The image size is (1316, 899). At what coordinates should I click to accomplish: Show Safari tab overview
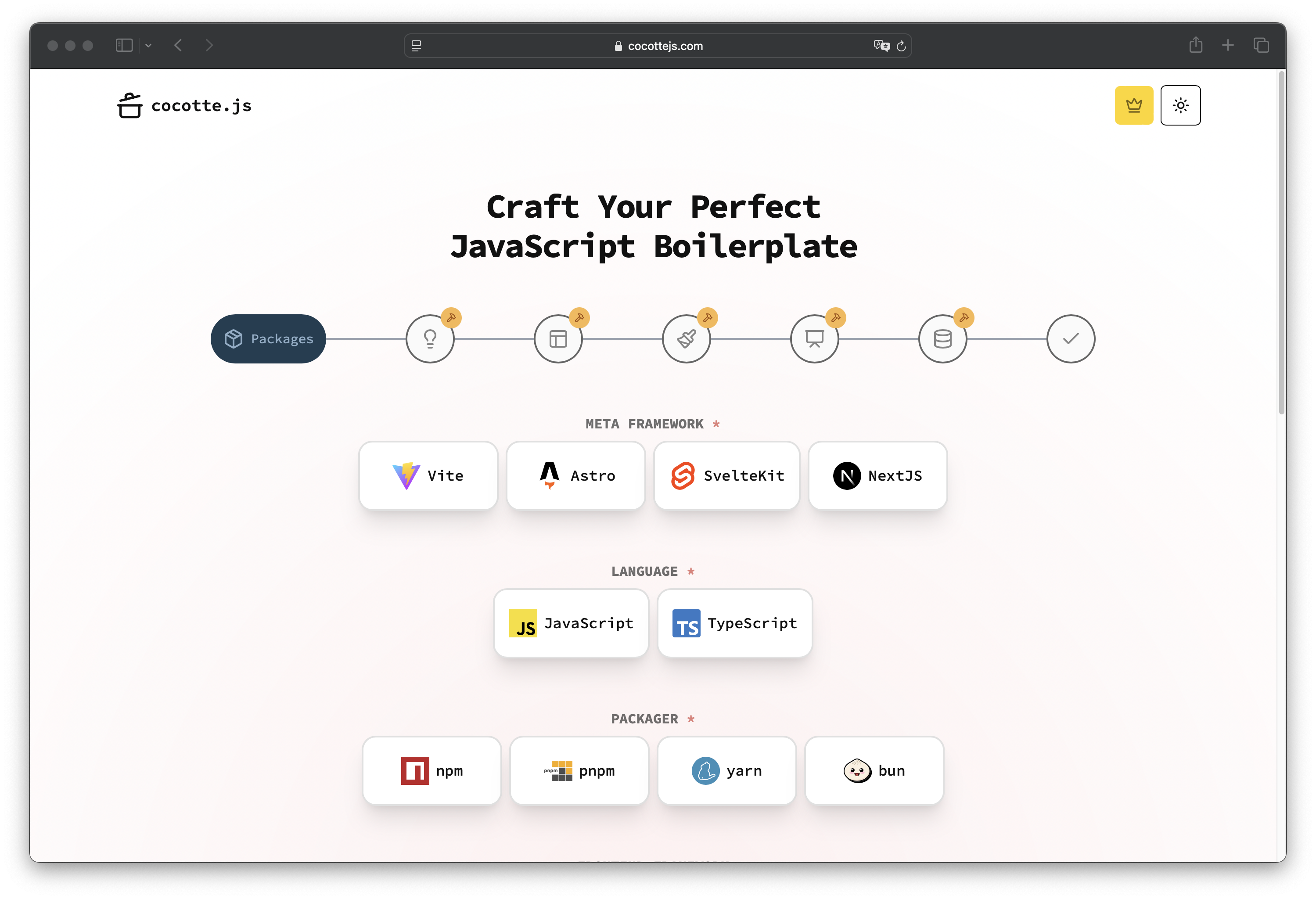pos(1261,45)
